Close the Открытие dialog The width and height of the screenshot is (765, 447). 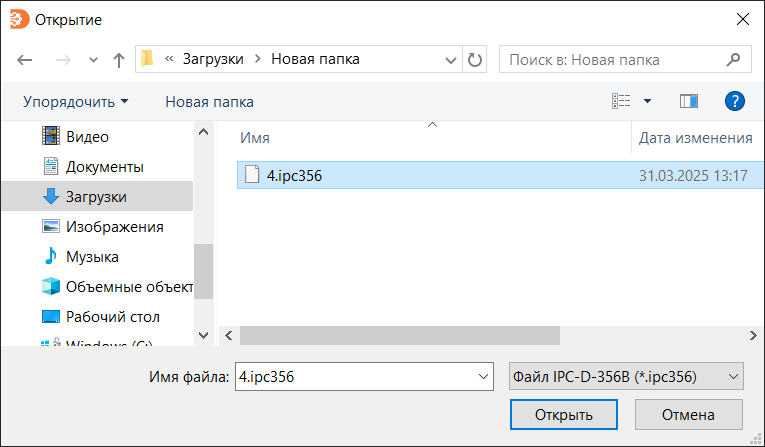click(x=743, y=20)
